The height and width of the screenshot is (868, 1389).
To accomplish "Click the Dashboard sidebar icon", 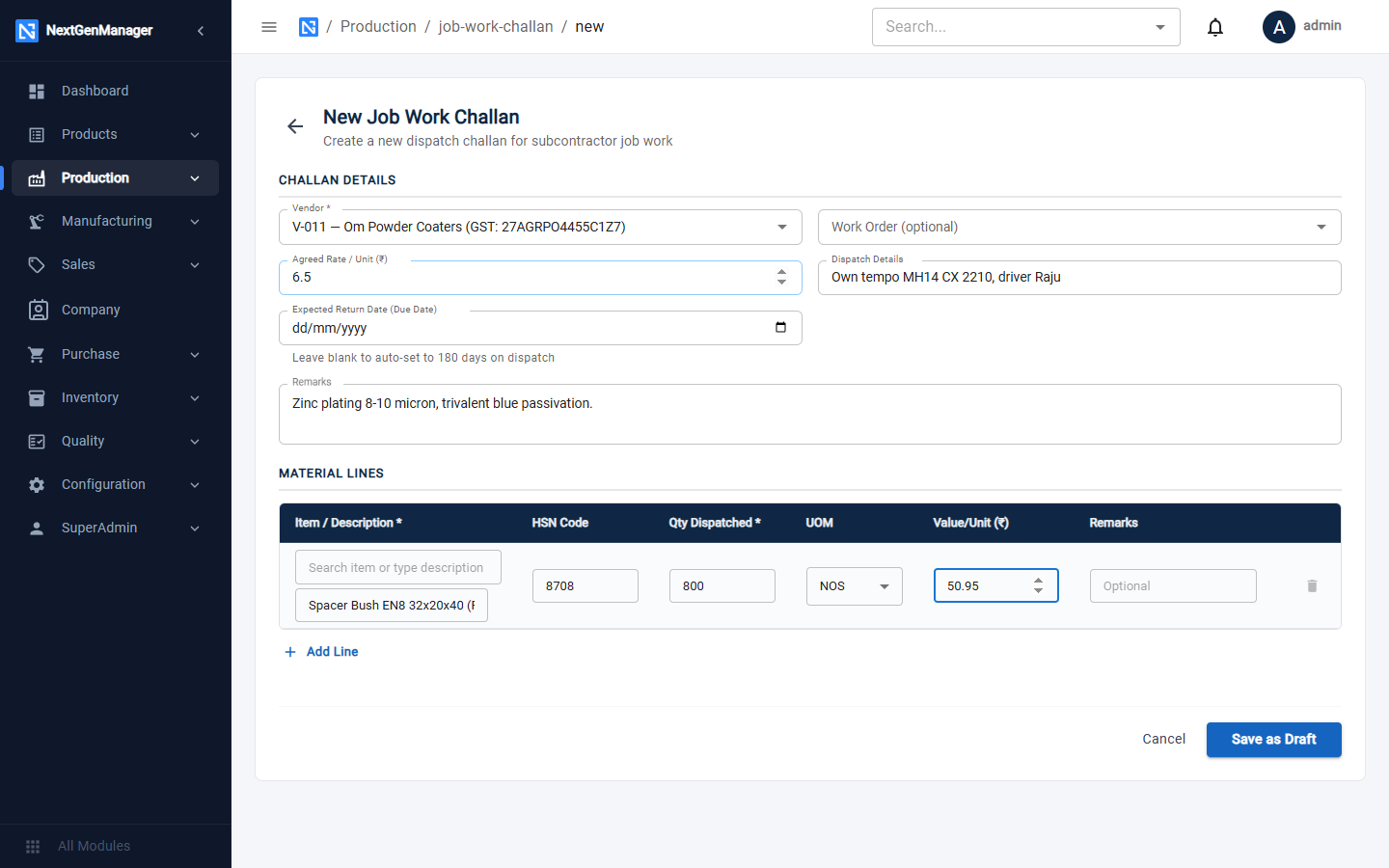I will coord(37,91).
